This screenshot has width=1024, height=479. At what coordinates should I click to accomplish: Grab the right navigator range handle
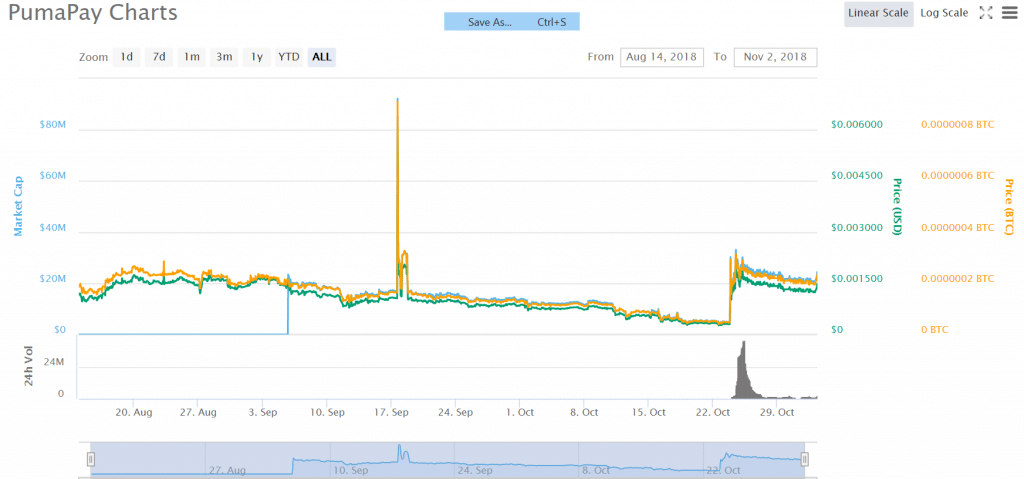pos(804,459)
